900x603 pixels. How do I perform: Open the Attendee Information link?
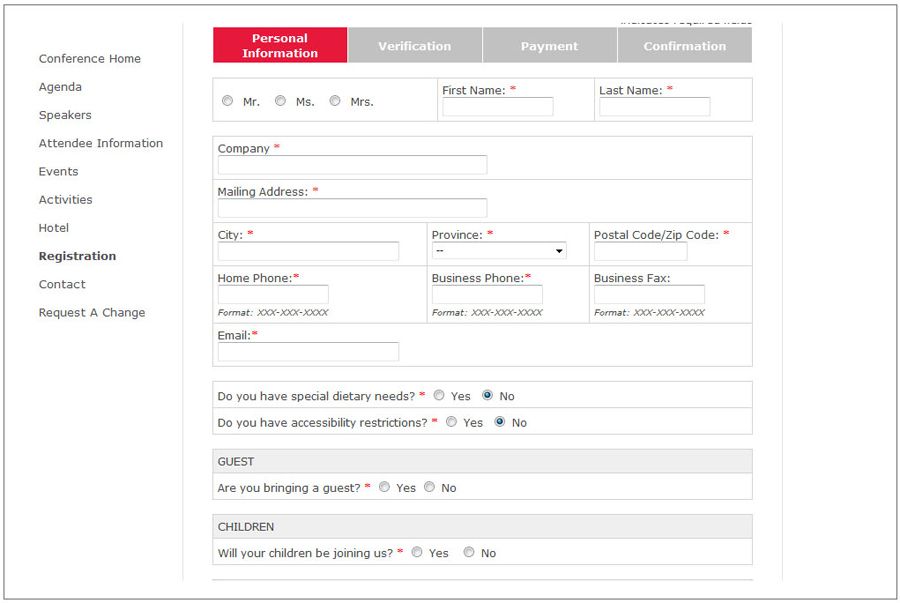point(101,143)
